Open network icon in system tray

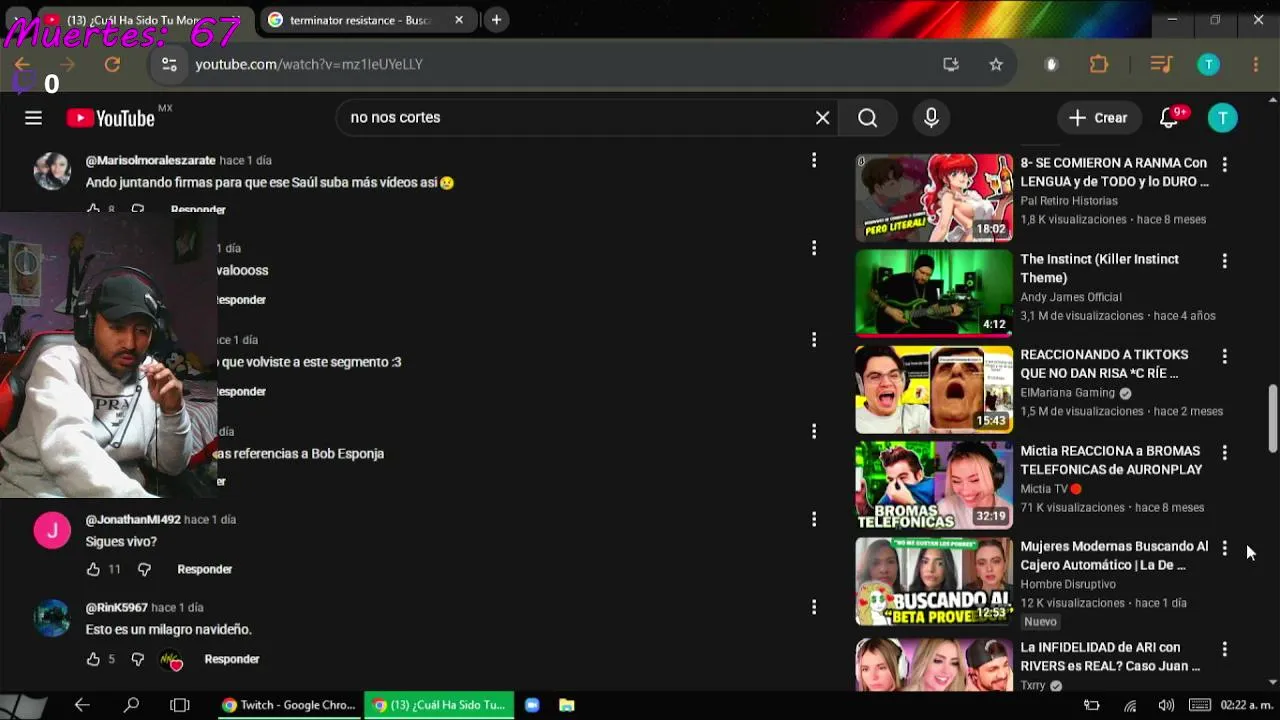(x=1130, y=705)
